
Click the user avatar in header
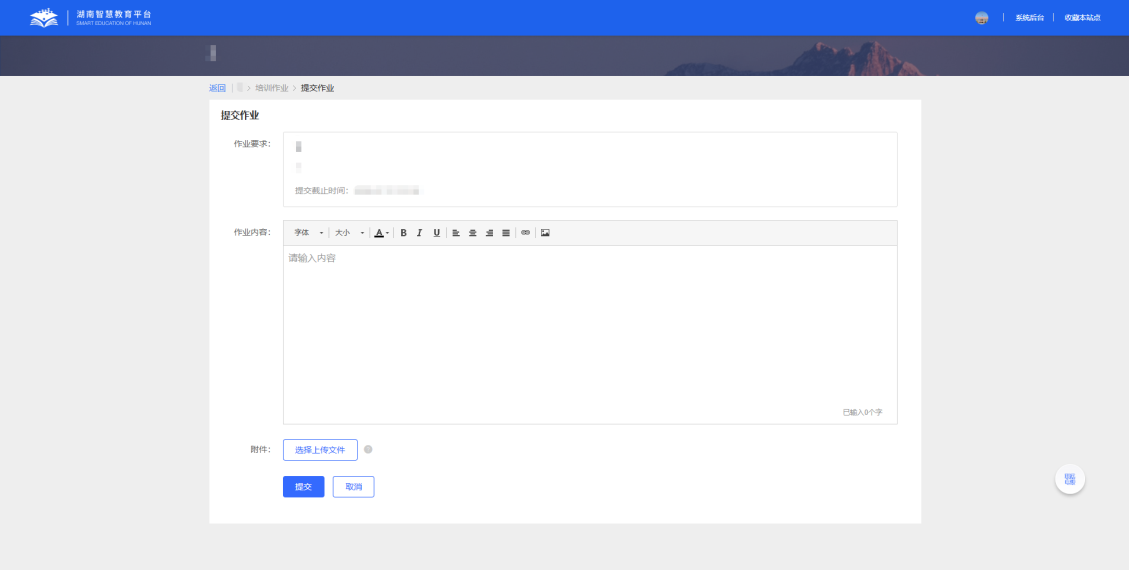[981, 18]
